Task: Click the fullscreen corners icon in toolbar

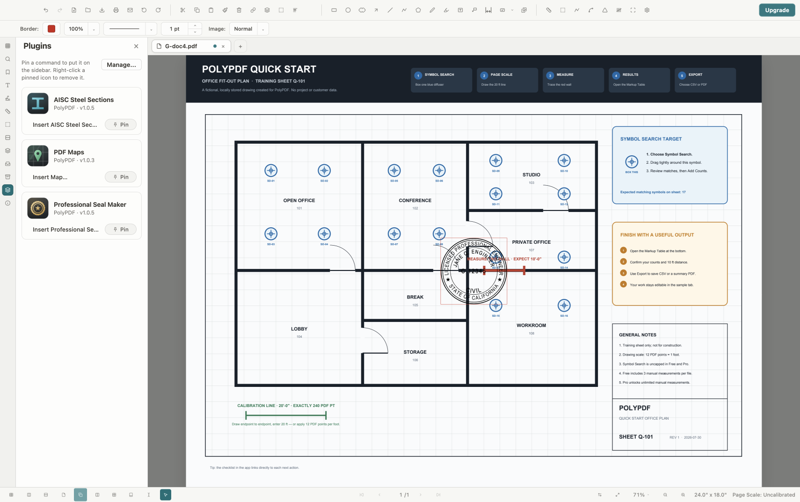Action: [x=633, y=10]
